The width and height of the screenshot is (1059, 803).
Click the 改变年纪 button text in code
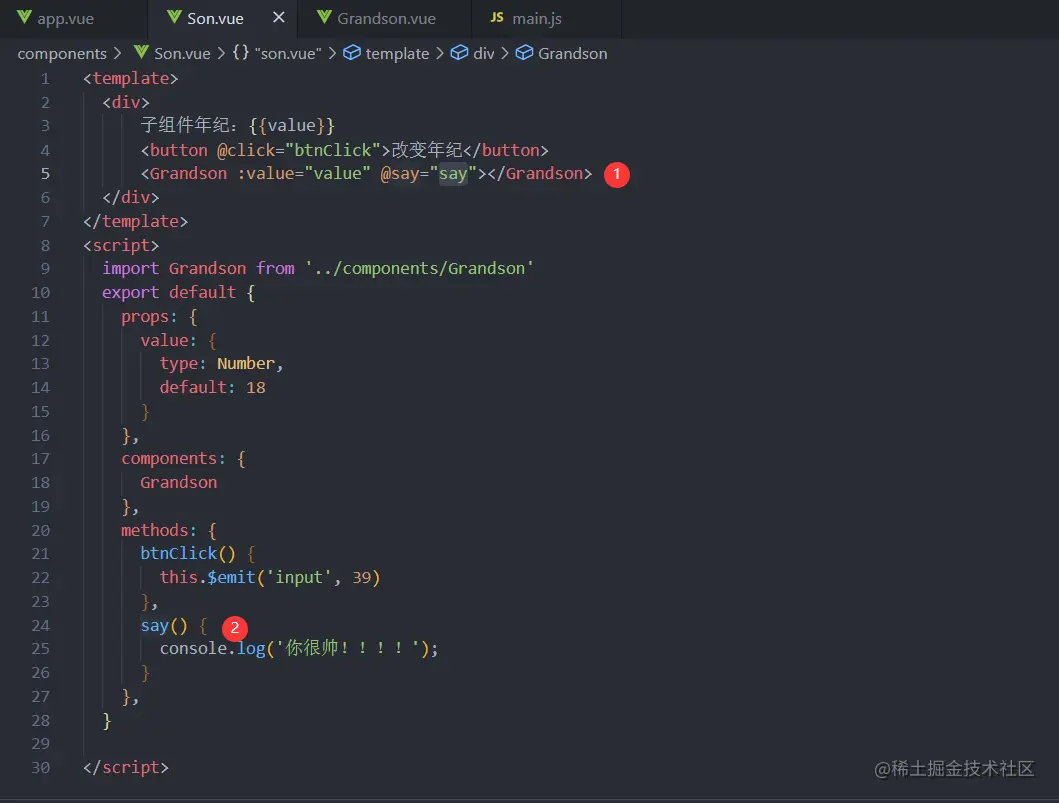pyautogui.click(x=427, y=150)
